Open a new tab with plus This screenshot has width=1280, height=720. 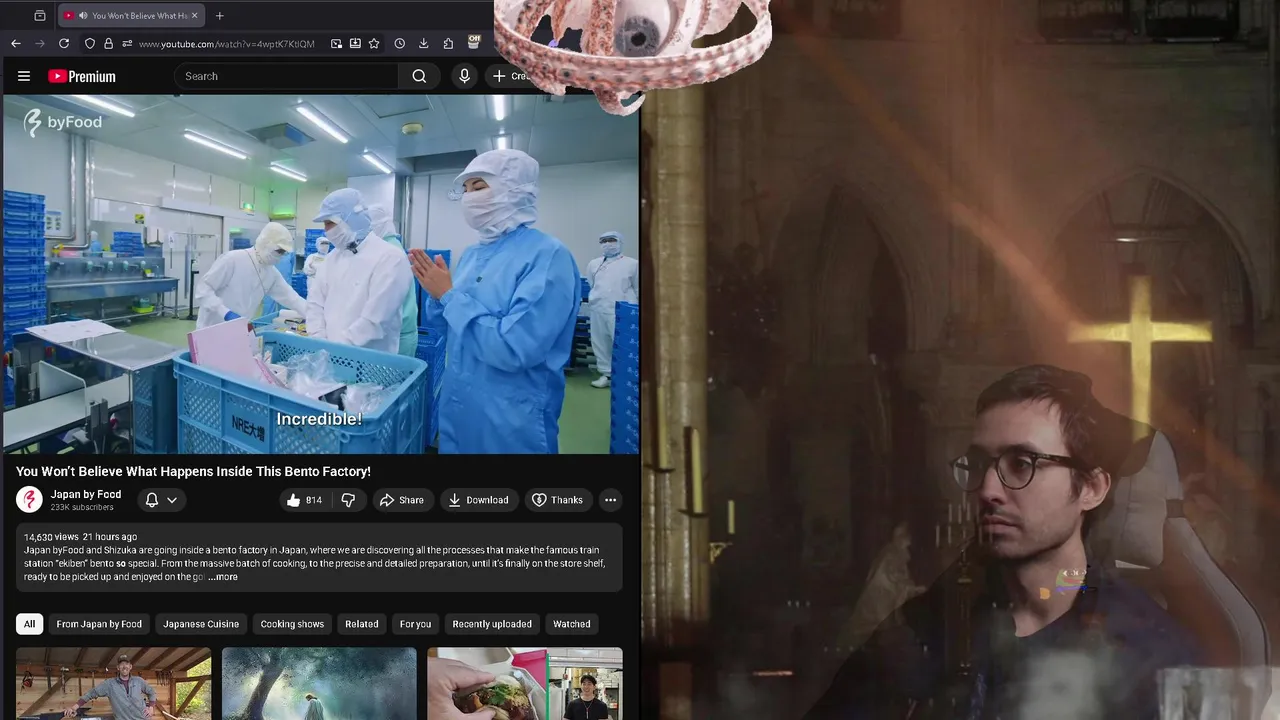coord(219,16)
